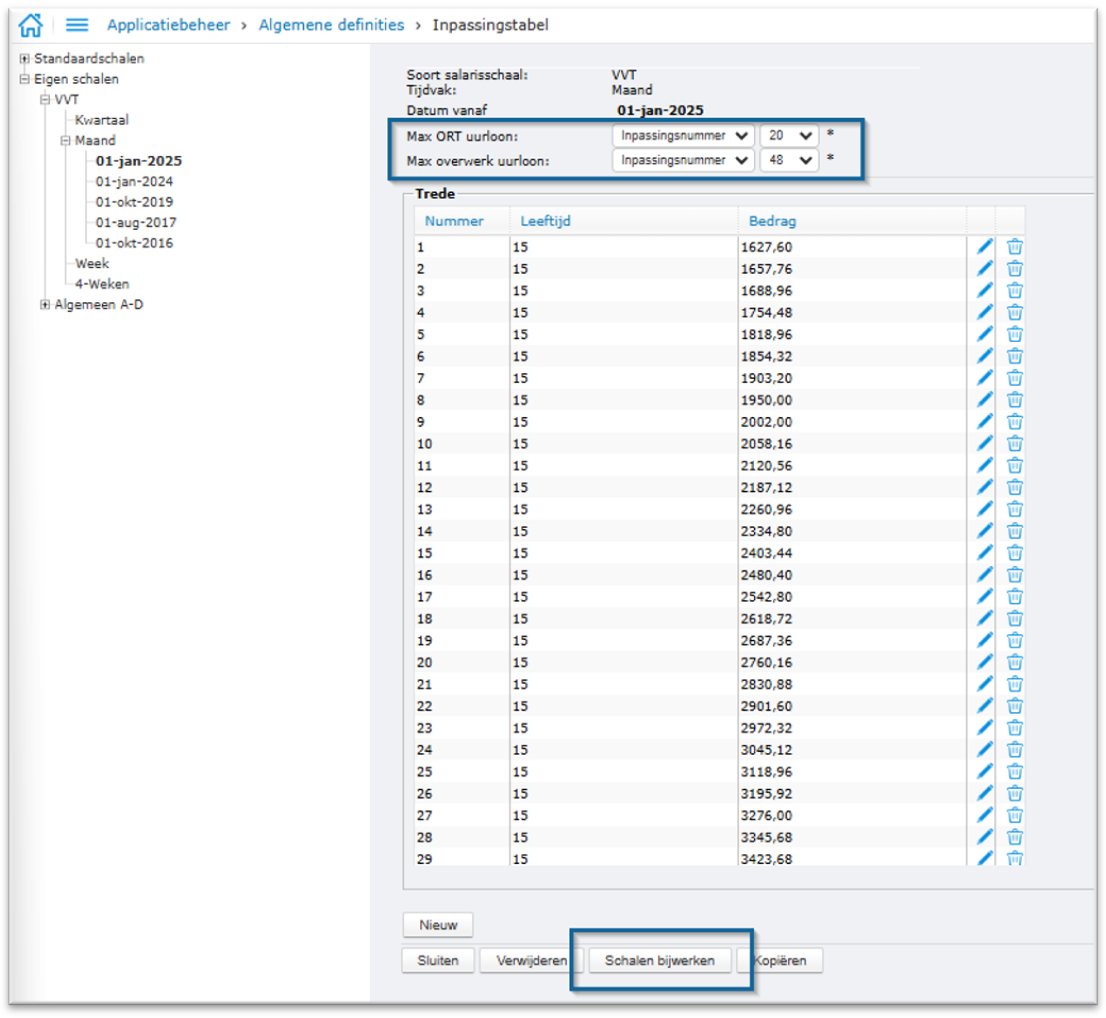This screenshot has height=1018, width=1106.
Task: Click the Schalen bijwerken button
Action: (658, 960)
